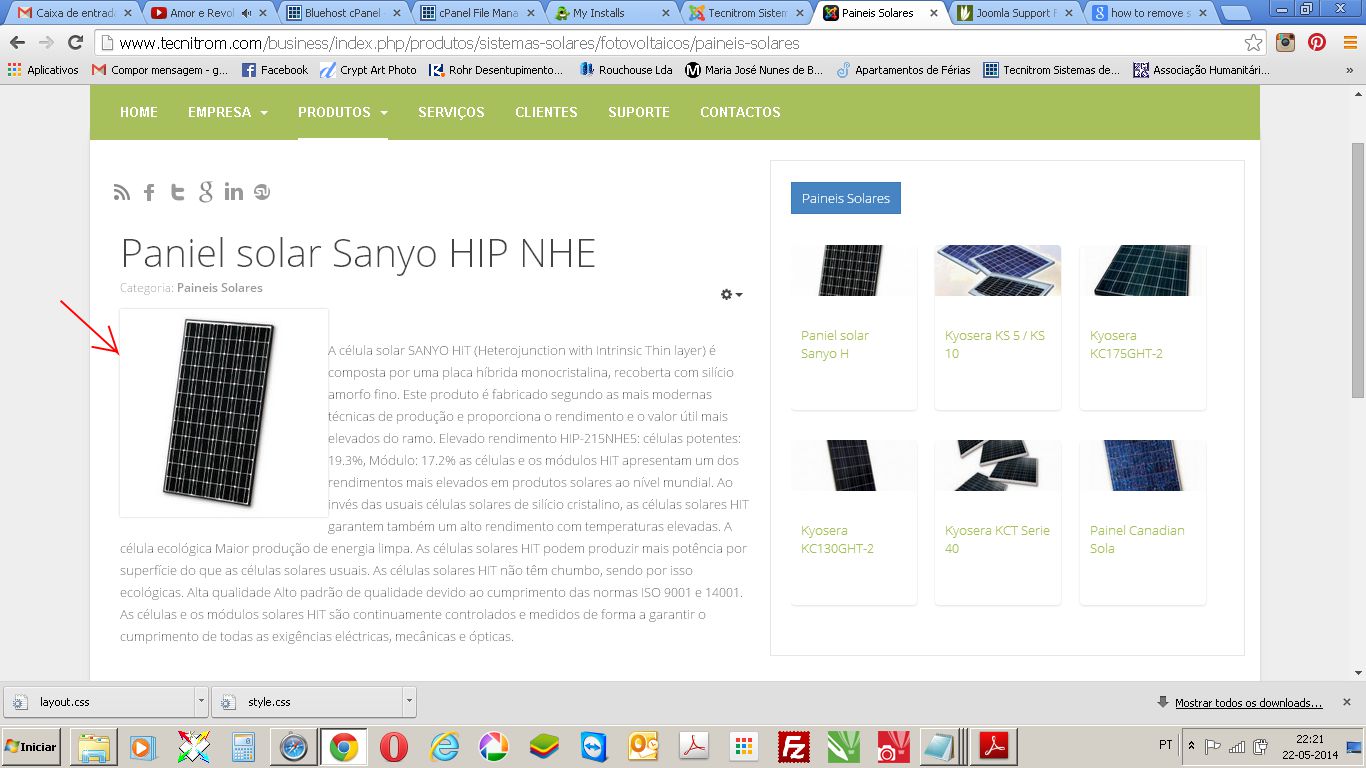Viewport: 1366px width, 768px height.
Task: Open the Aplicativos apps shortcut
Action: 43,70
